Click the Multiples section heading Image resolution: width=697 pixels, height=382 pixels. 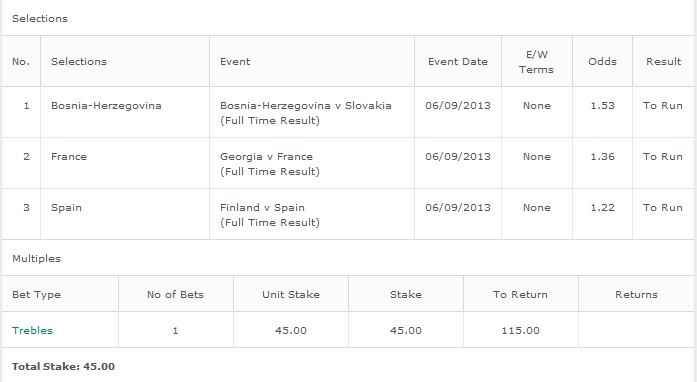[x=36, y=259]
